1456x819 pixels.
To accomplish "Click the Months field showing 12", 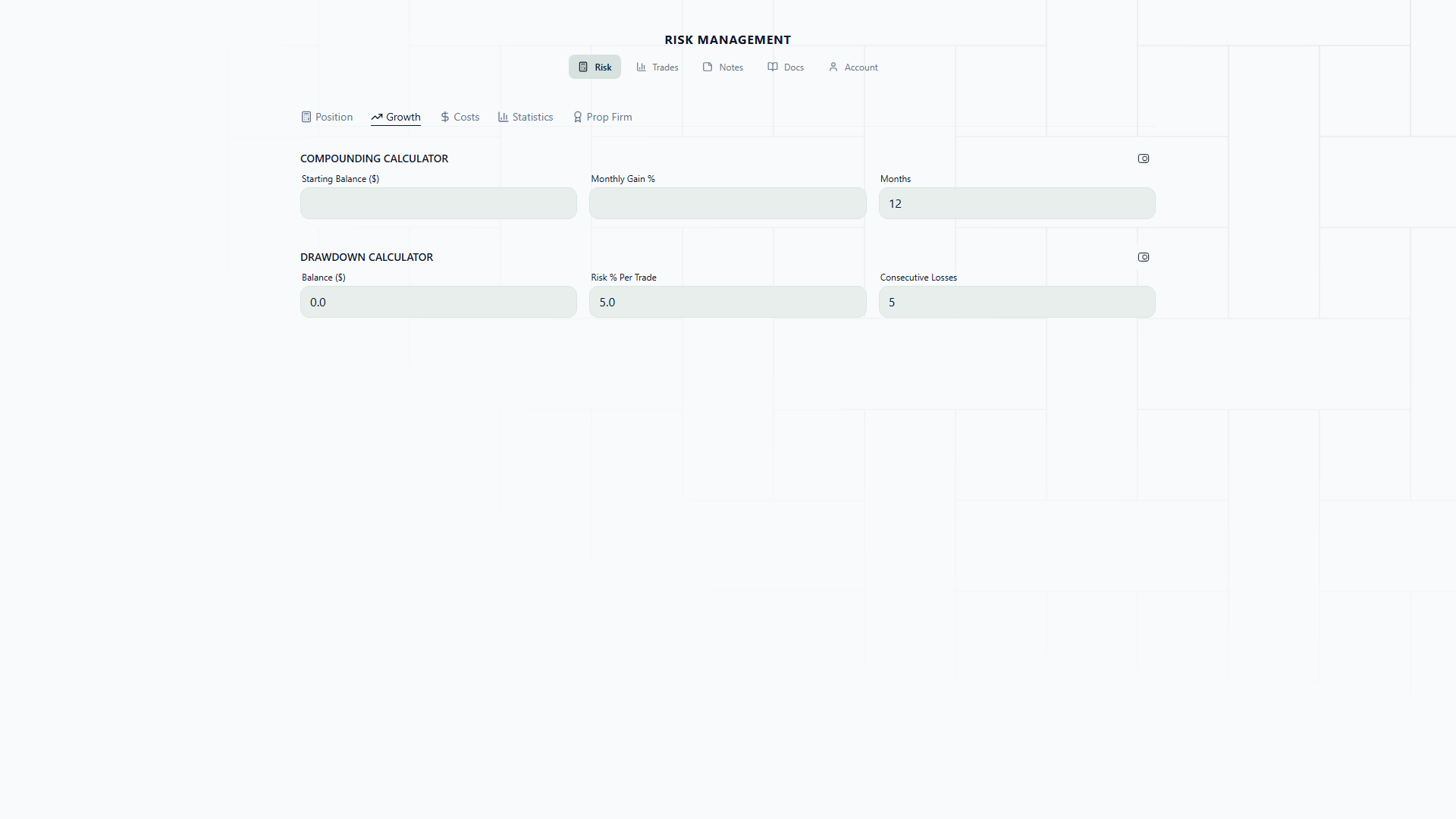I will [x=1016, y=204].
